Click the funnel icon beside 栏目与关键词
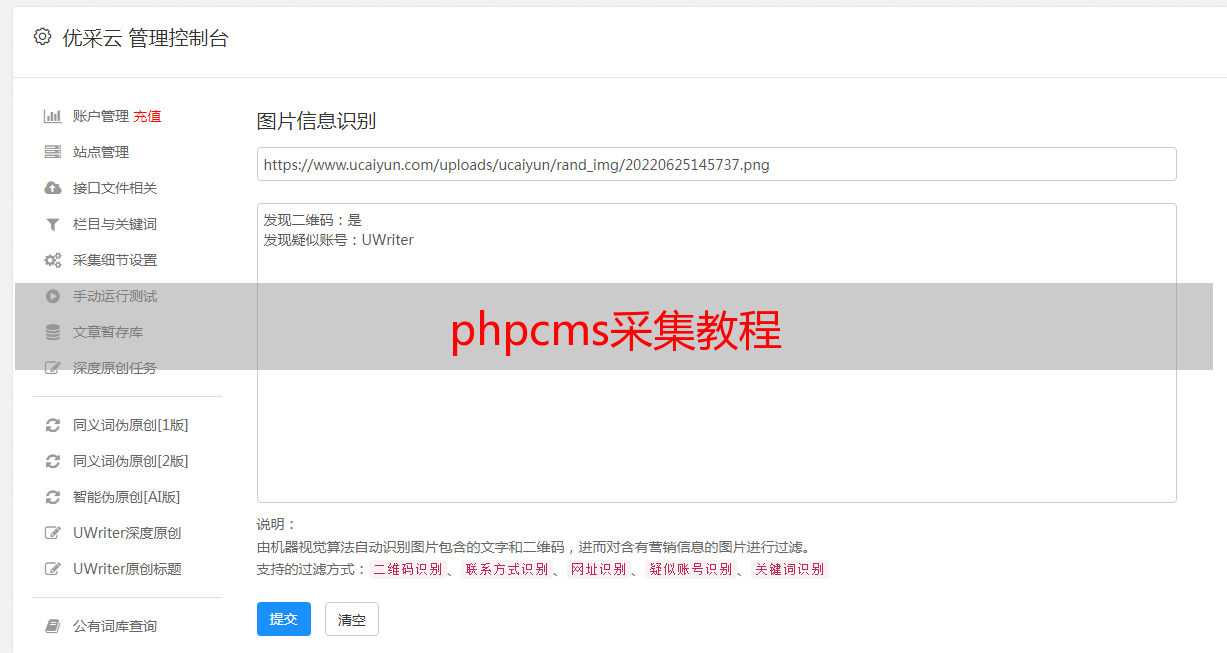 pyautogui.click(x=53, y=224)
